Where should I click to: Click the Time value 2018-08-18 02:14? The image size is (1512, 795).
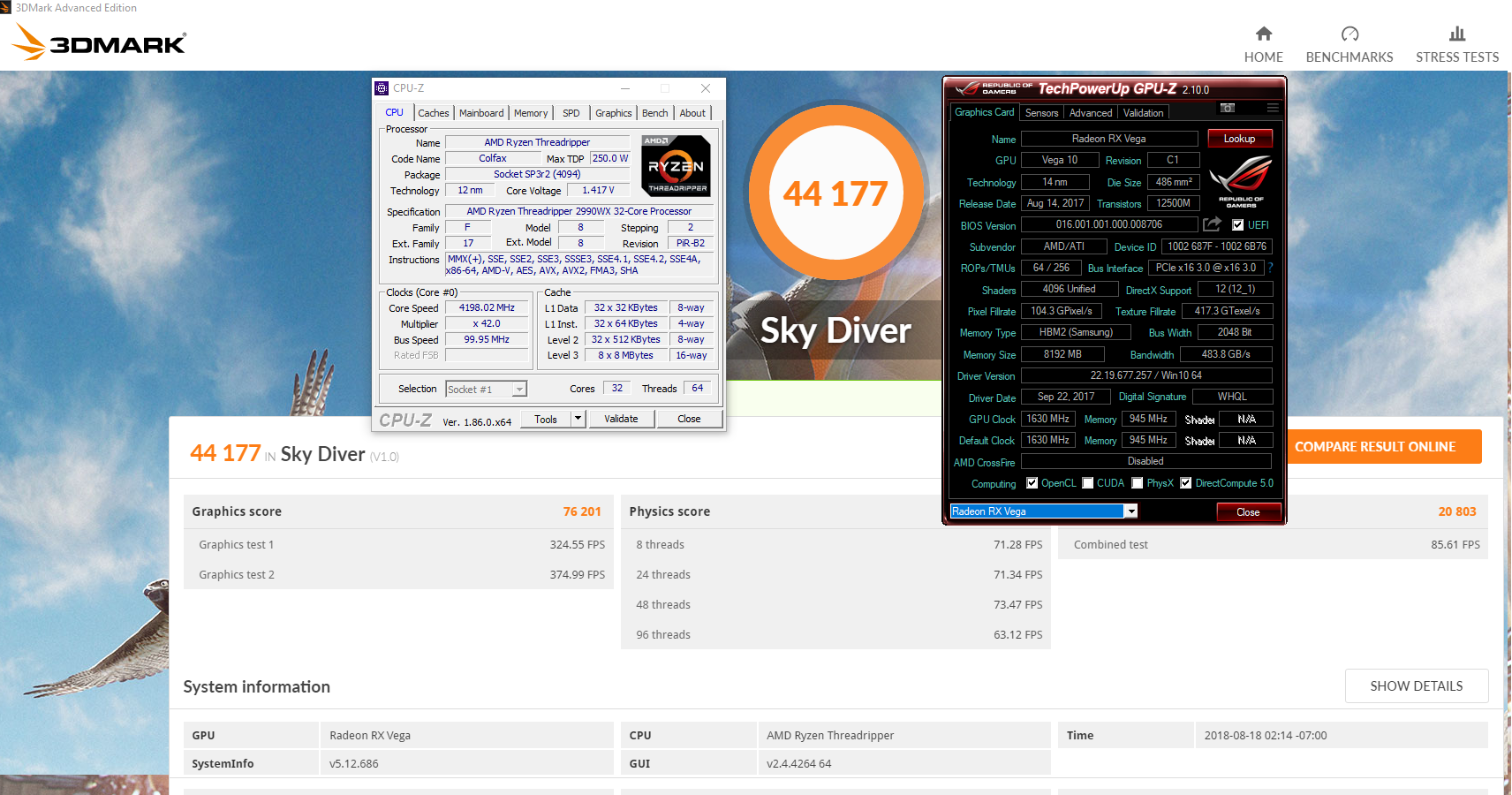pos(1266,736)
